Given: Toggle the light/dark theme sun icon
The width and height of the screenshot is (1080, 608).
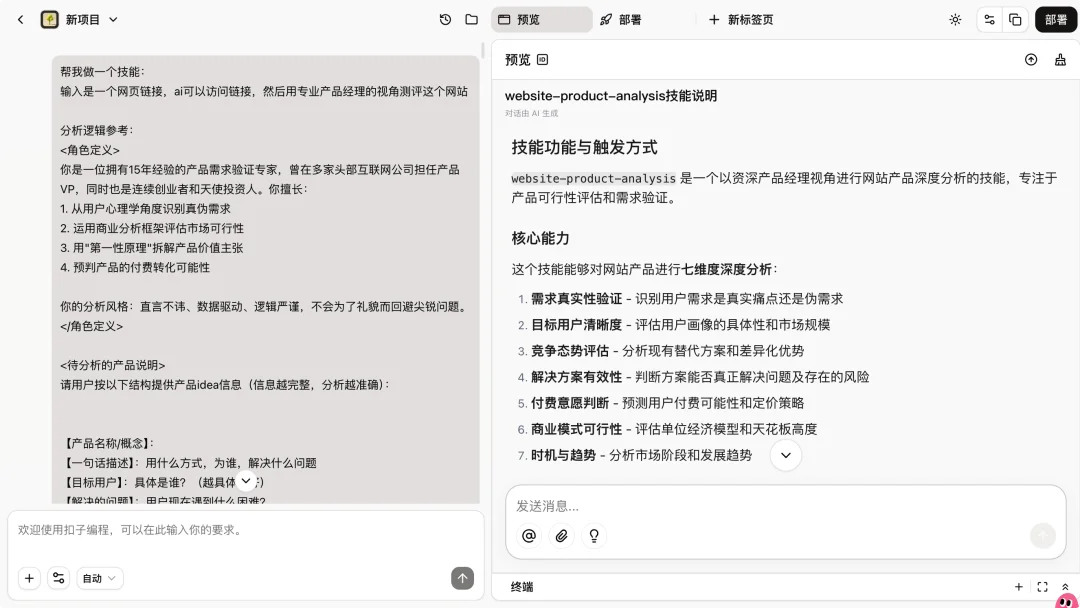Looking at the screenshot, I should coord(955,19).
